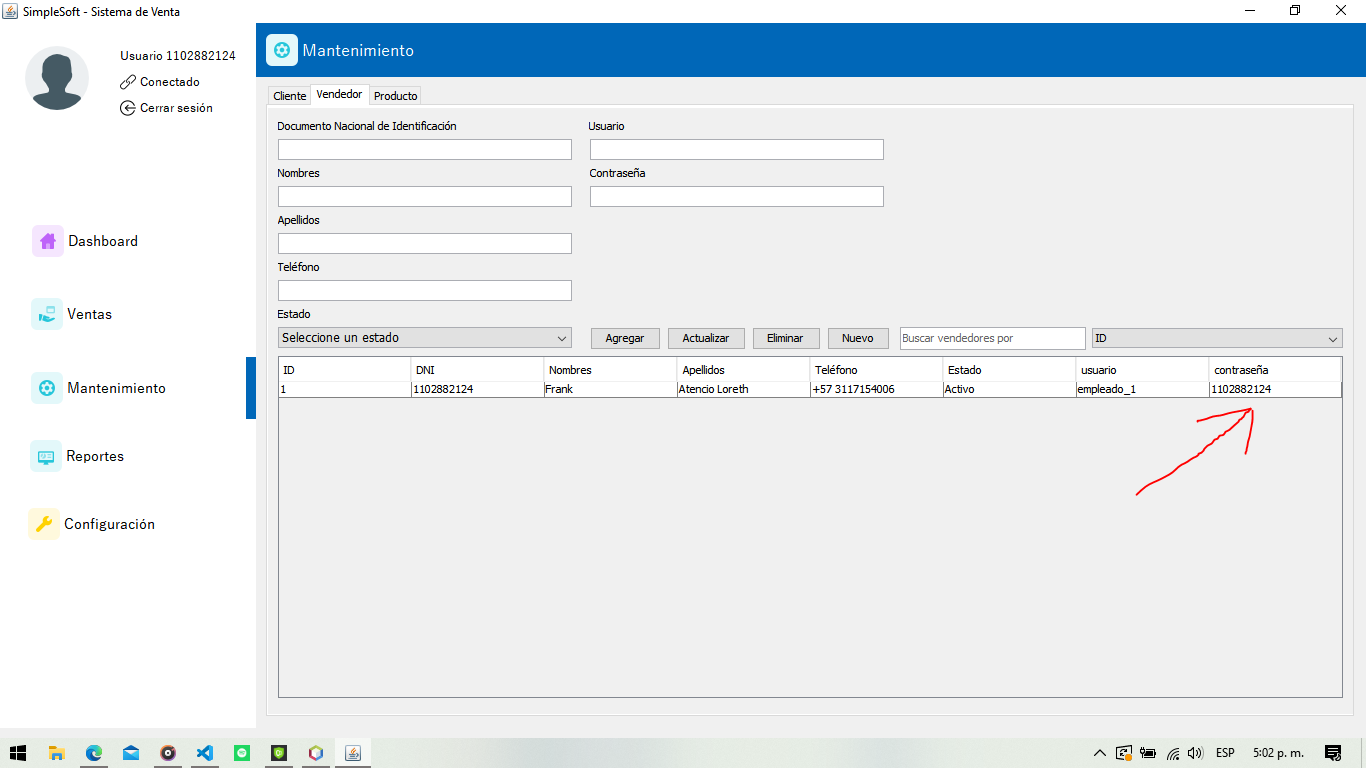Click the Nombres column header
The image size is (1366, 768).
[610, 370]
